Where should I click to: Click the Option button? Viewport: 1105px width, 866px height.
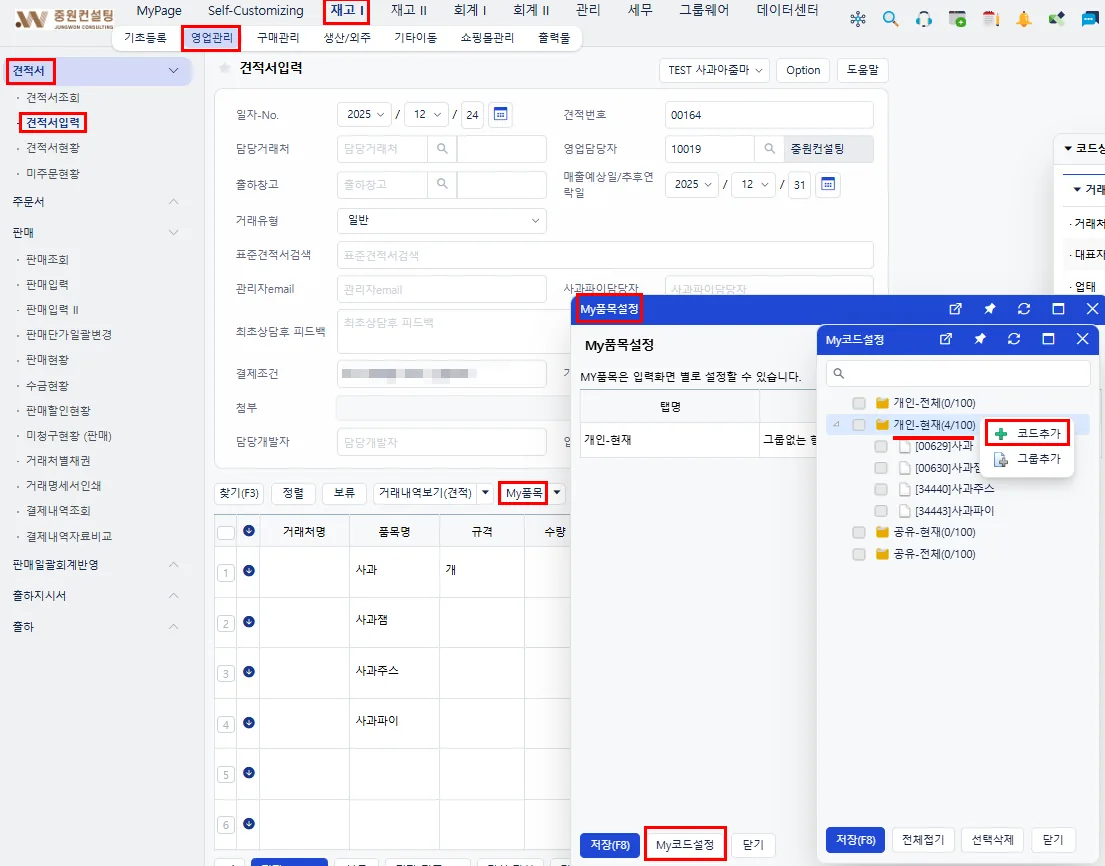pos(803,70)
